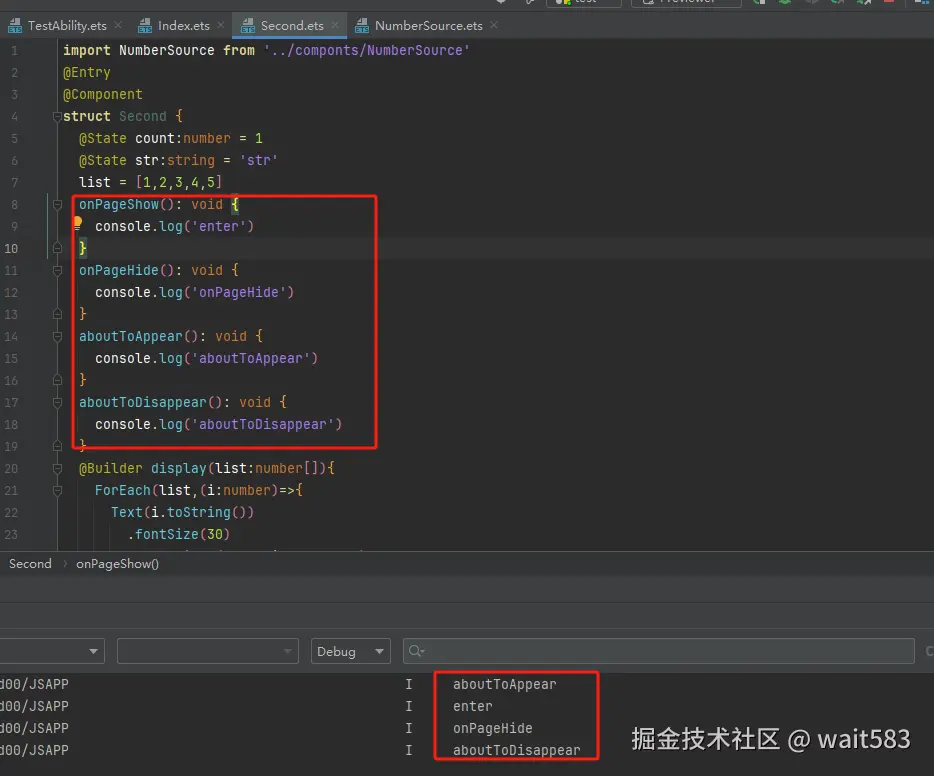Switch to the TestAbility.ets tab
This screenshot has width=934, height=776.
point(66,26)
